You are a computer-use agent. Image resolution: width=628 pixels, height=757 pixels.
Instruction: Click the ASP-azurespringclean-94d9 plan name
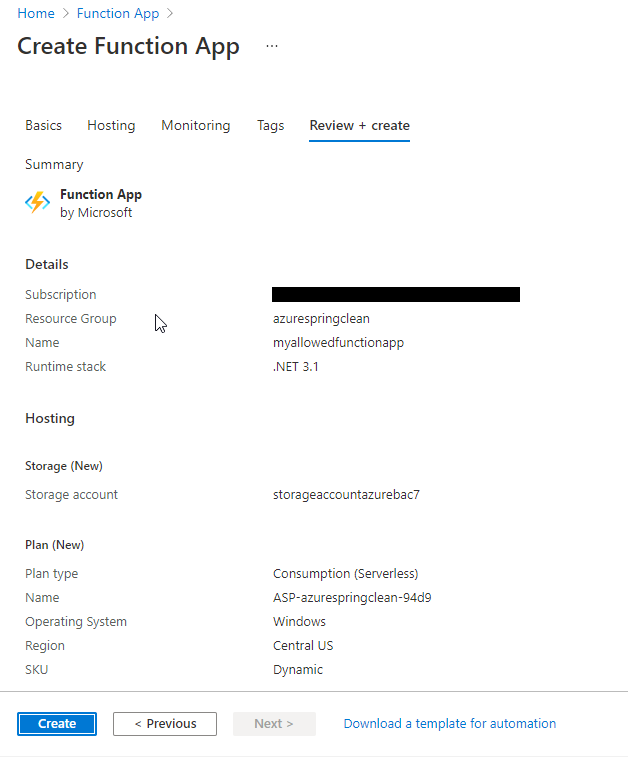point(352,598)
